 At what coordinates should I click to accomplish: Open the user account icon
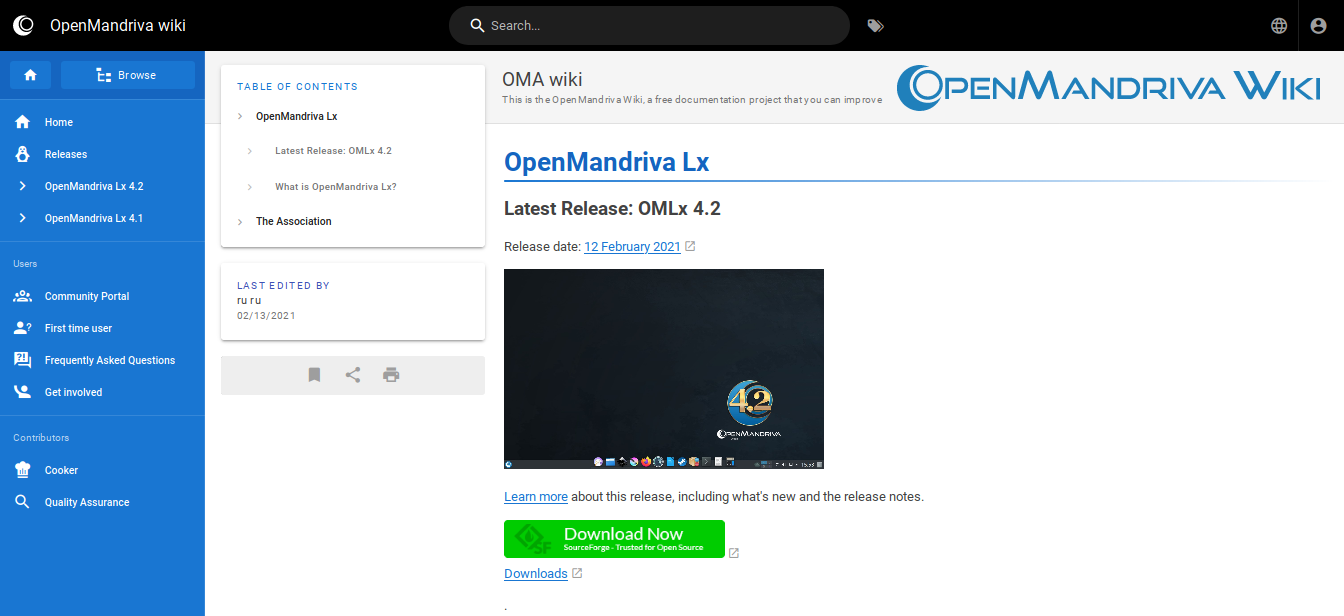pyautogui.click(x=1320, y=26)
